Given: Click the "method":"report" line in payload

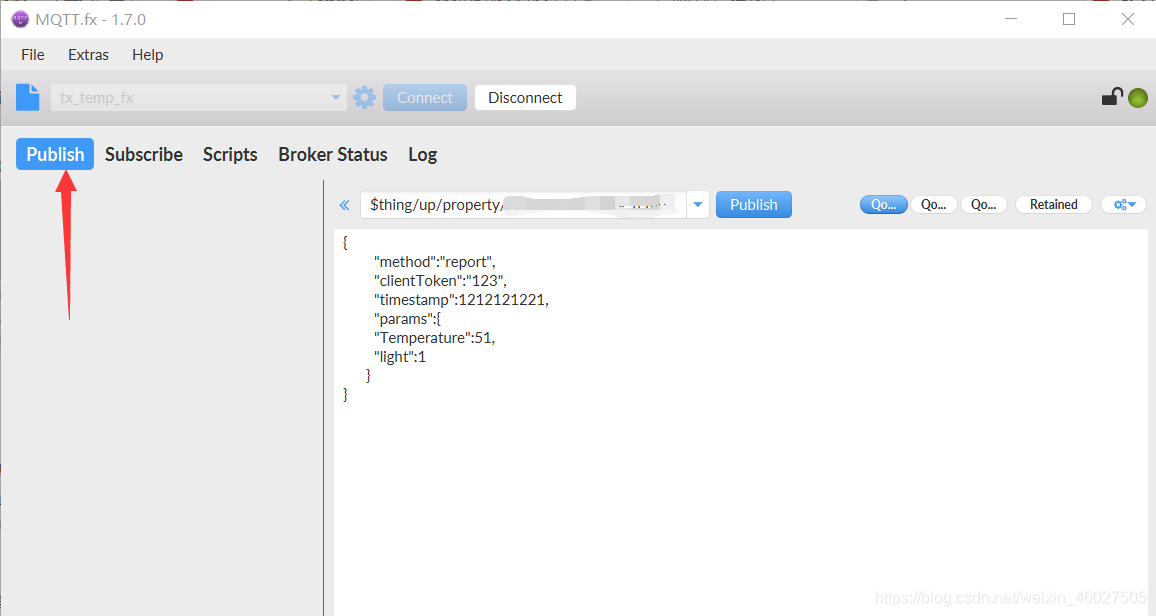Looking at the screenshot, I should [435, 262].
